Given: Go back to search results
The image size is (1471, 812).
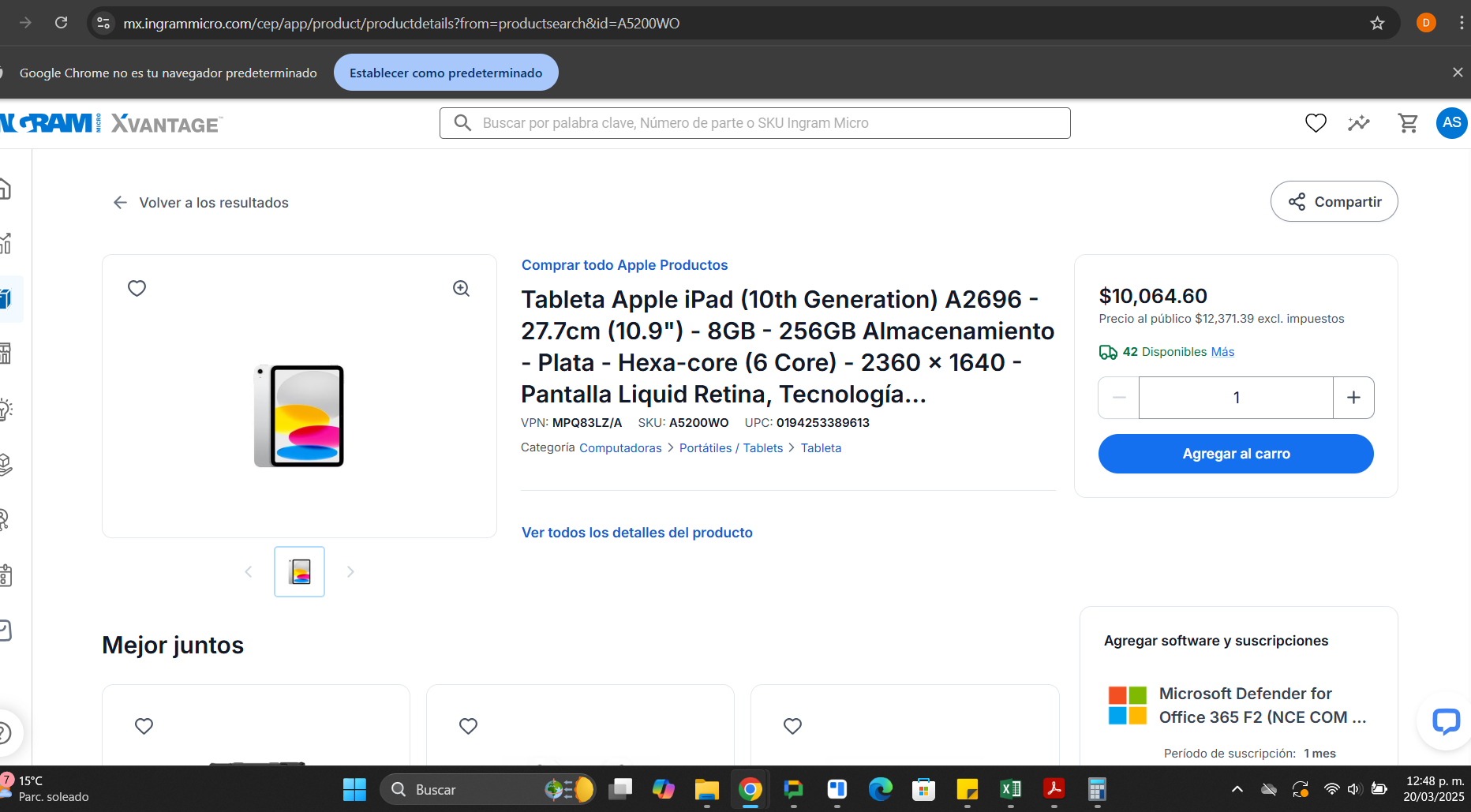Looking at the screenshot, I should pyautogui.click(x=201, y=203).
